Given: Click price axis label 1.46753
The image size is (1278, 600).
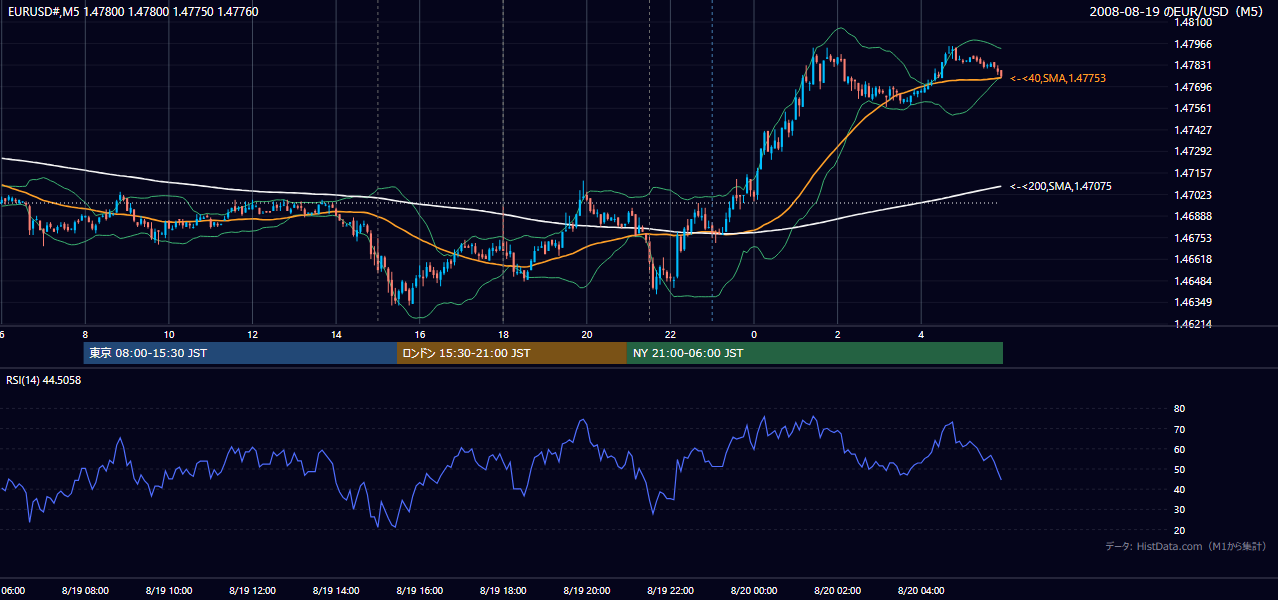Looking at the screenshot, I should 1193,238.
